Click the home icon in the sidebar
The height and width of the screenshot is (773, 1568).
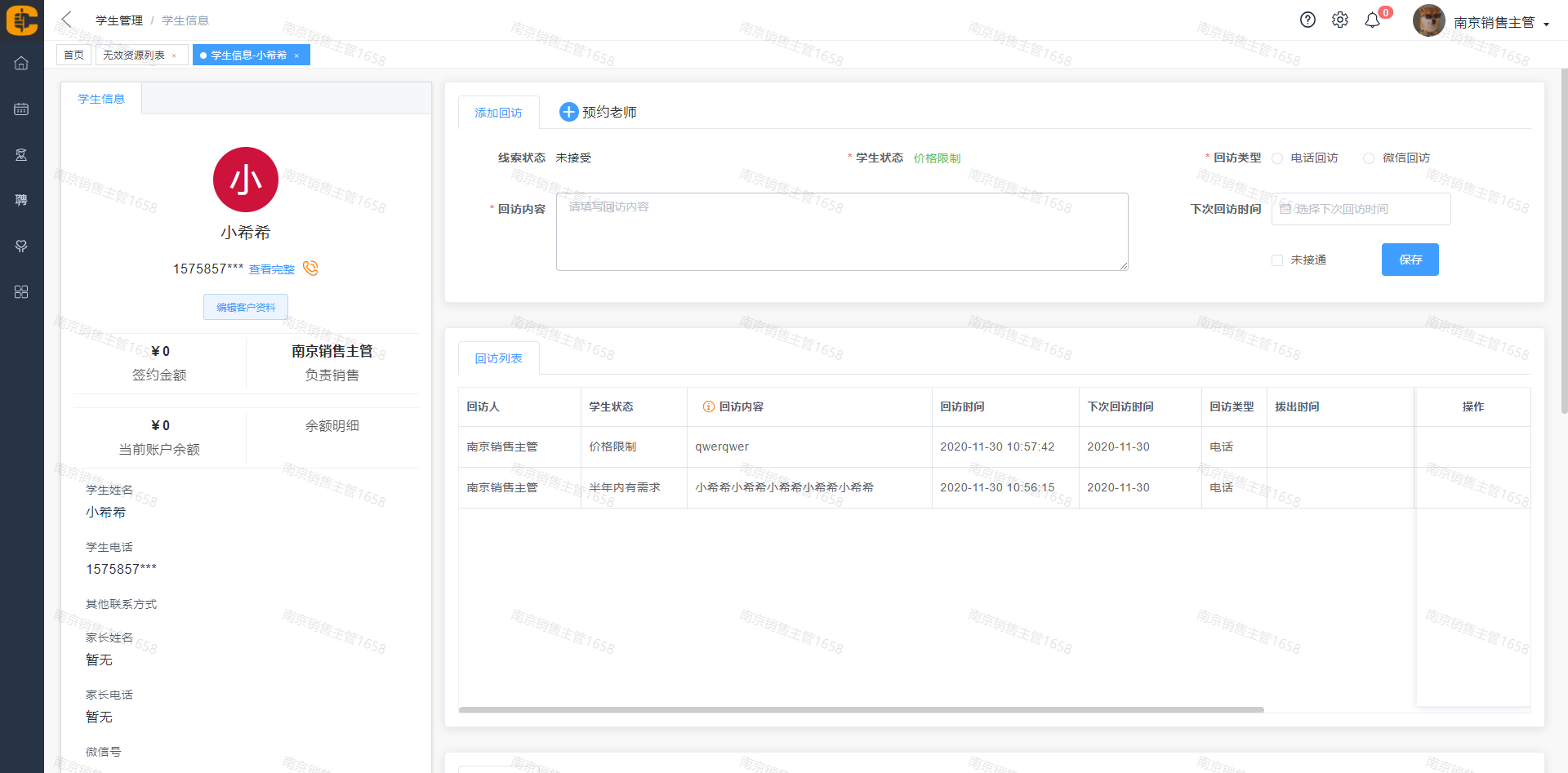click(x=21, y=63)
